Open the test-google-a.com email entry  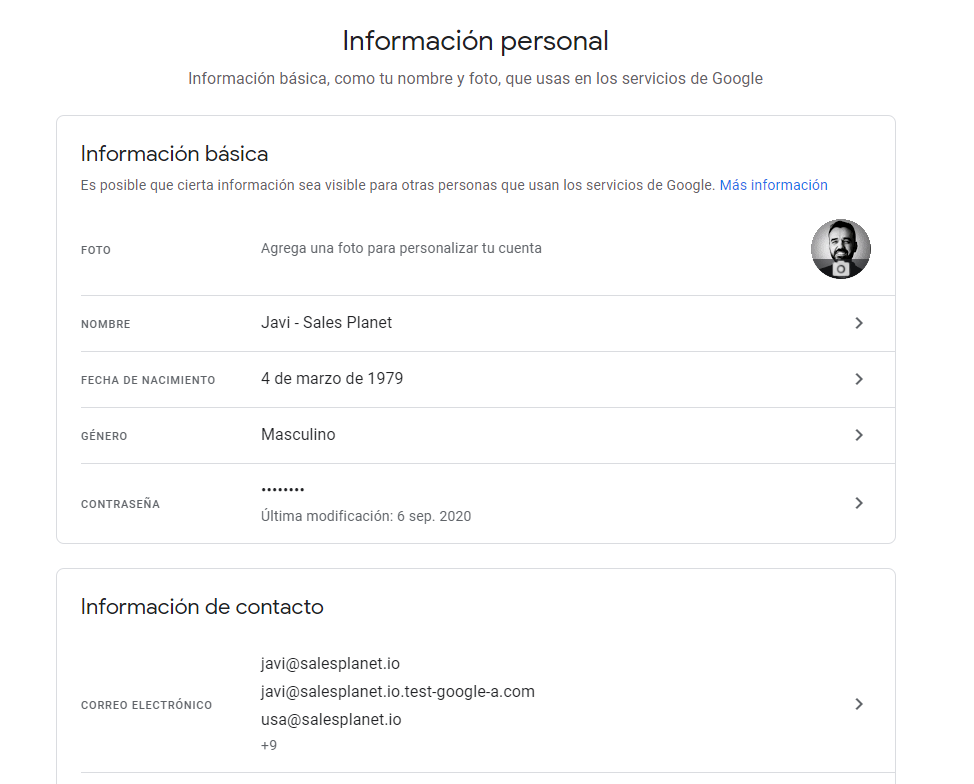coord(398,691)
